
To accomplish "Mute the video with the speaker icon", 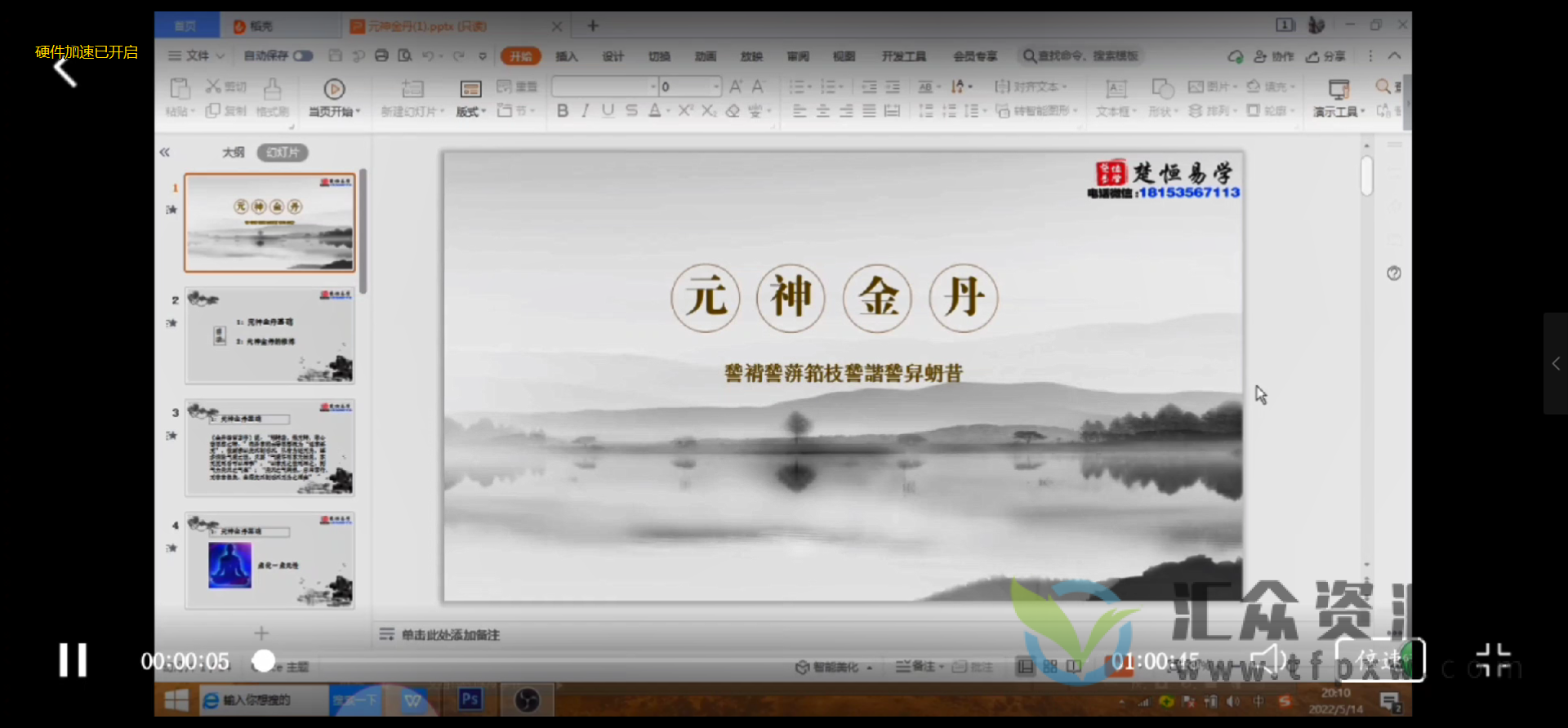I will [x=1268, y=659].
